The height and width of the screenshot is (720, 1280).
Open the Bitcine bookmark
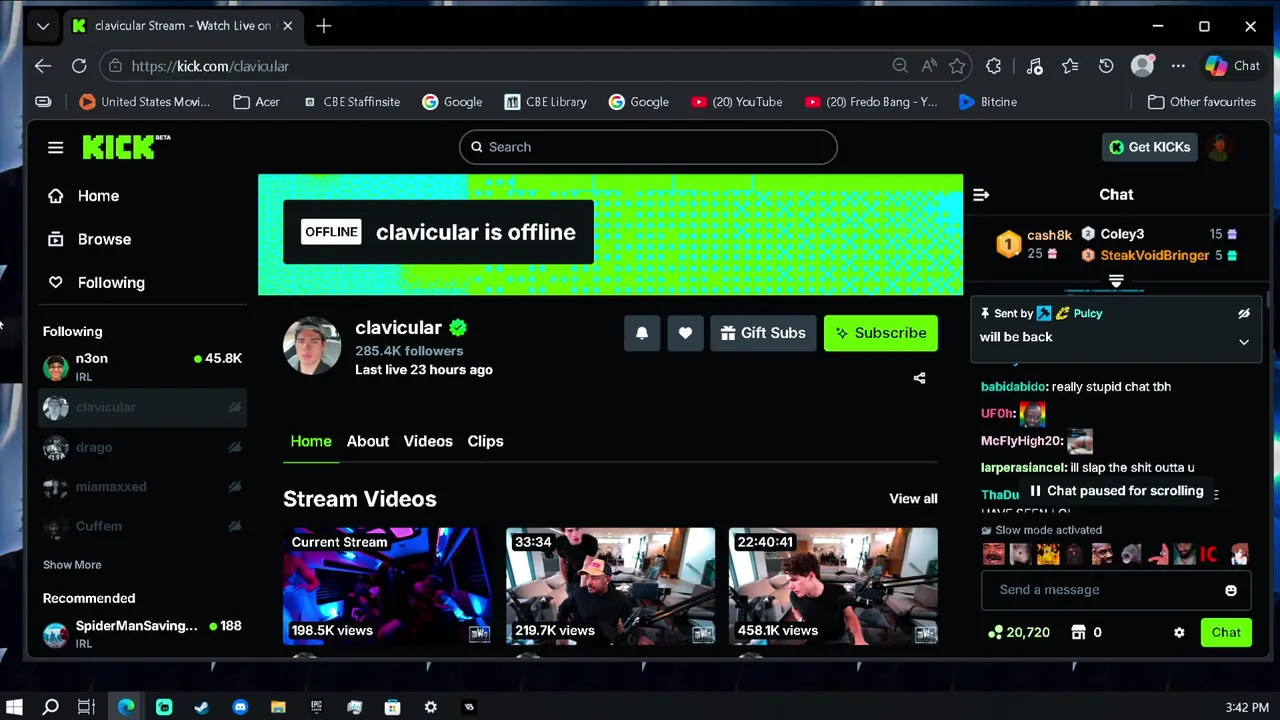[x=987, y=102]
